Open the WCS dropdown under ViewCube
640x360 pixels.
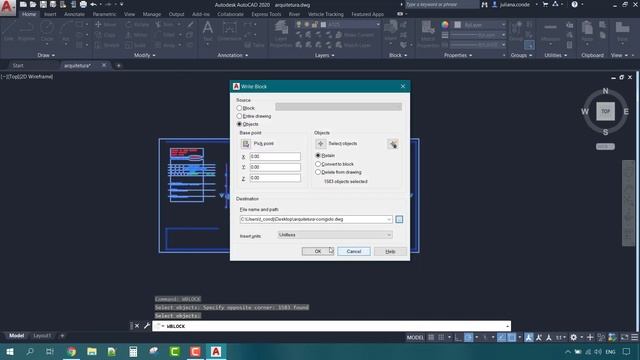pos(605,147)
